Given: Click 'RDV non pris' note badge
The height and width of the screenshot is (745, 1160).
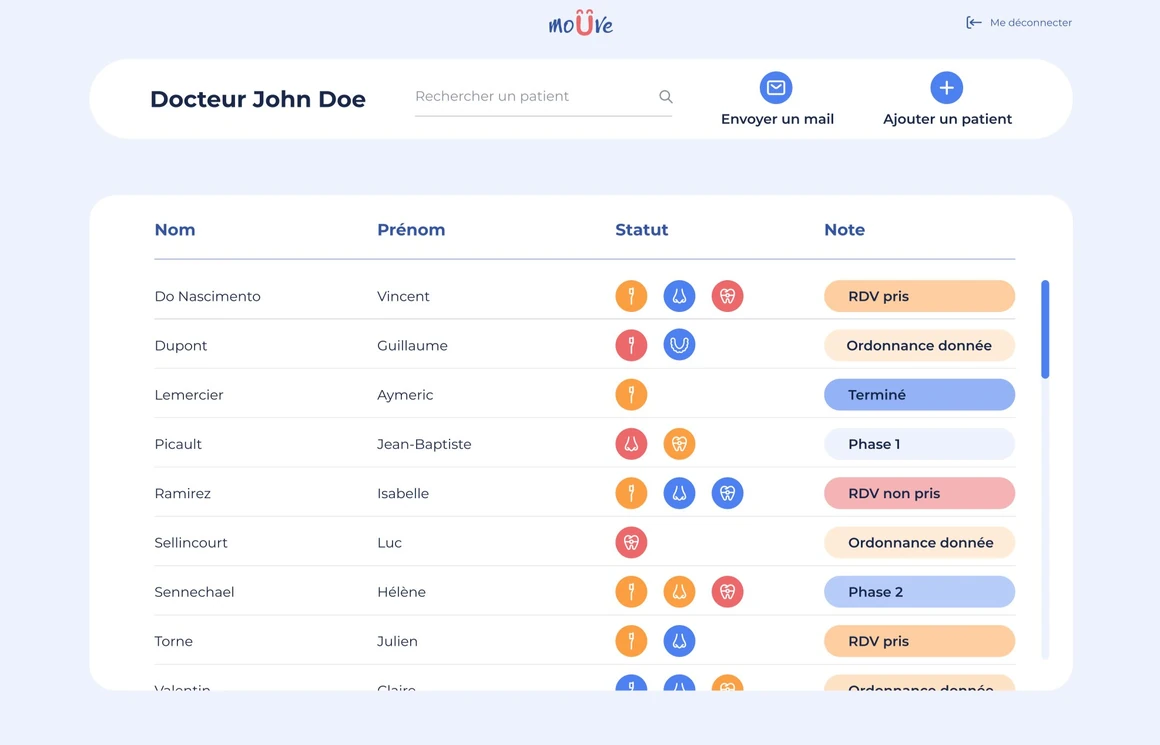Looking at the screenshot, I should [919, 493].
